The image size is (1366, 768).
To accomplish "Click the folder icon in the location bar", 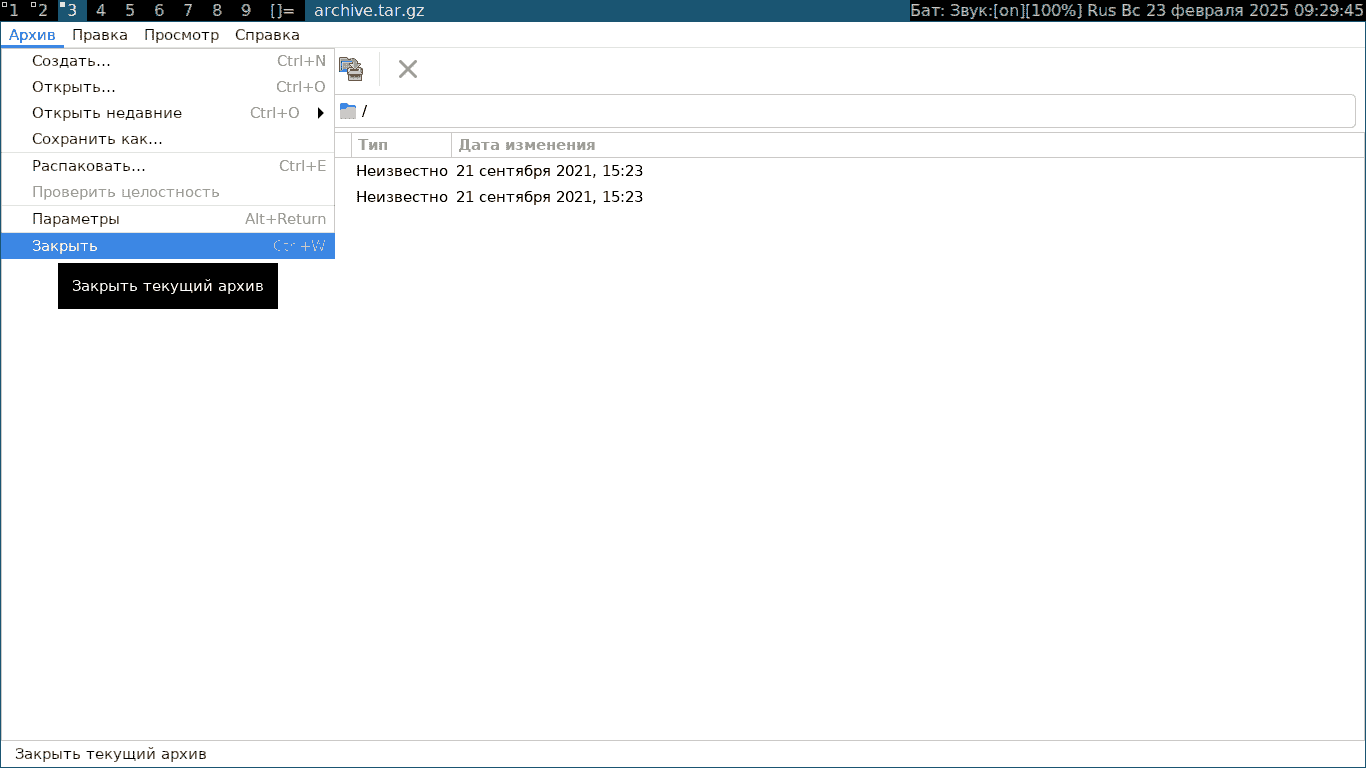I will 348,111.
